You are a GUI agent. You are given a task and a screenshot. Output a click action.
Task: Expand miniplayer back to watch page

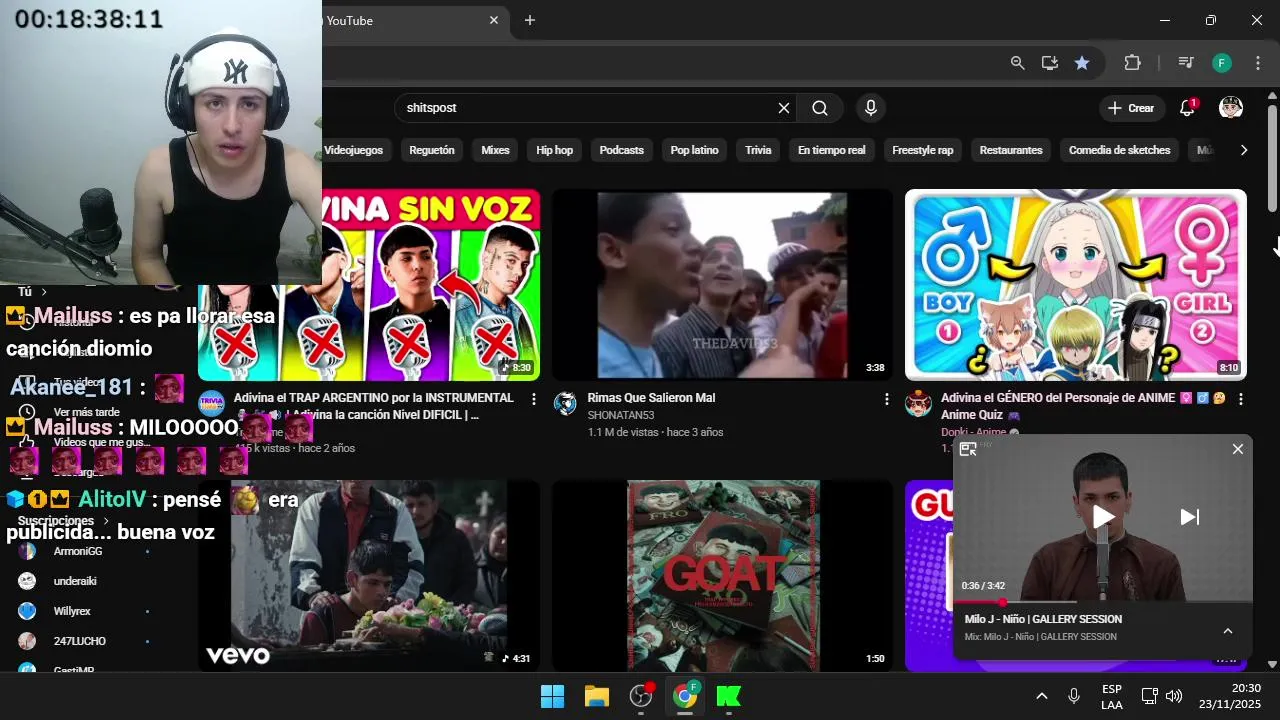point(968,450)
